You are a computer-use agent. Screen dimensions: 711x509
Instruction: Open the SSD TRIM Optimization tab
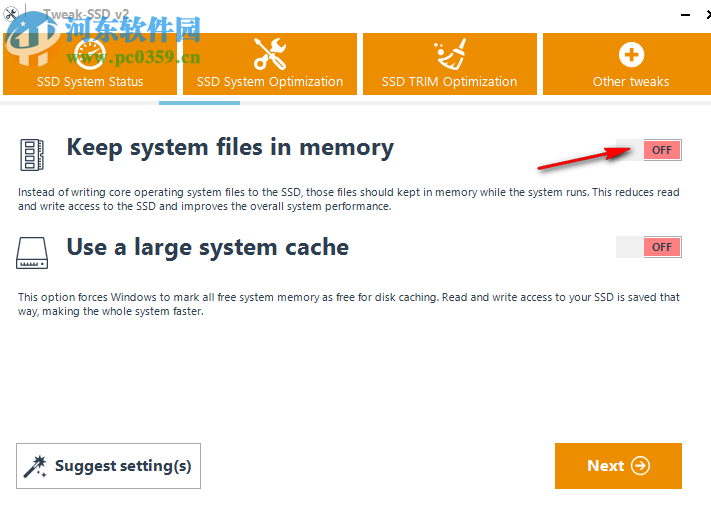coord(450,64)
